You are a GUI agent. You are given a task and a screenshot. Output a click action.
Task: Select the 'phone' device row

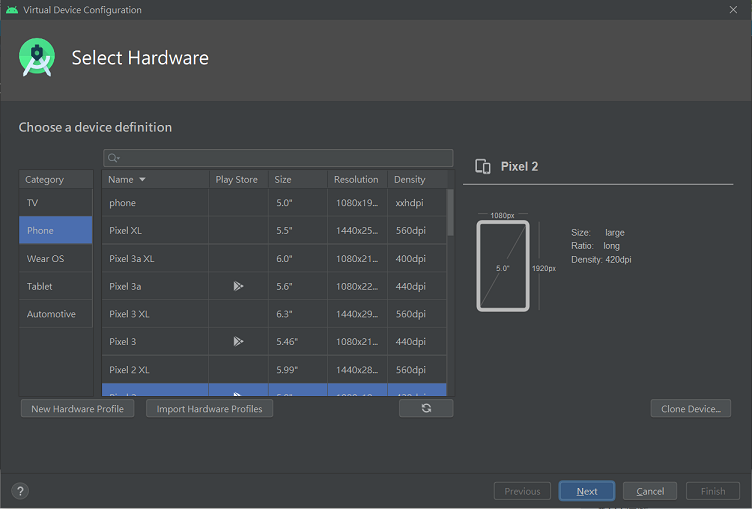tap(274, 202)
